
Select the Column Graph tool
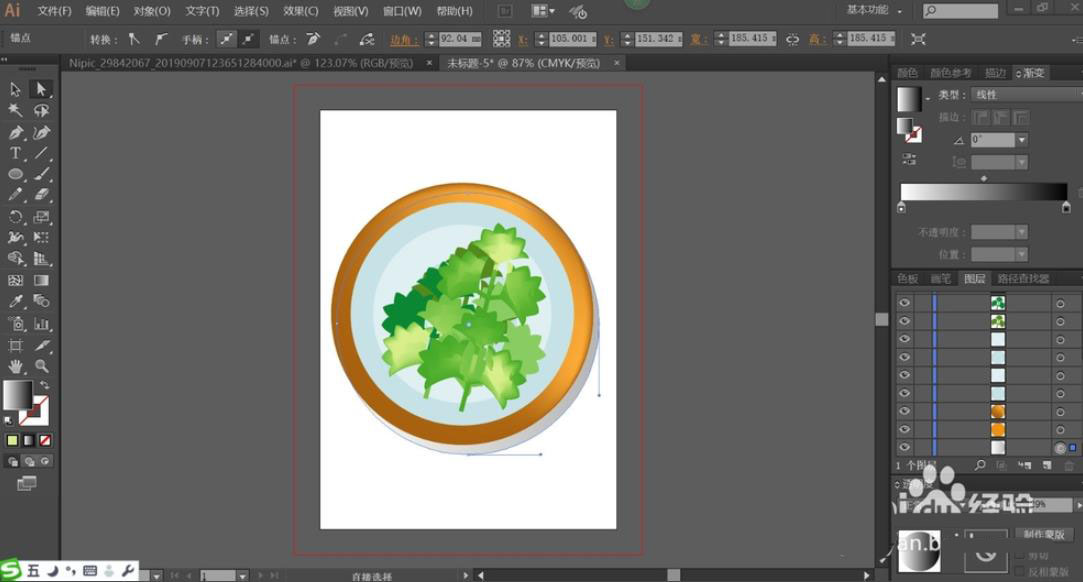click(x=41, y=323)
